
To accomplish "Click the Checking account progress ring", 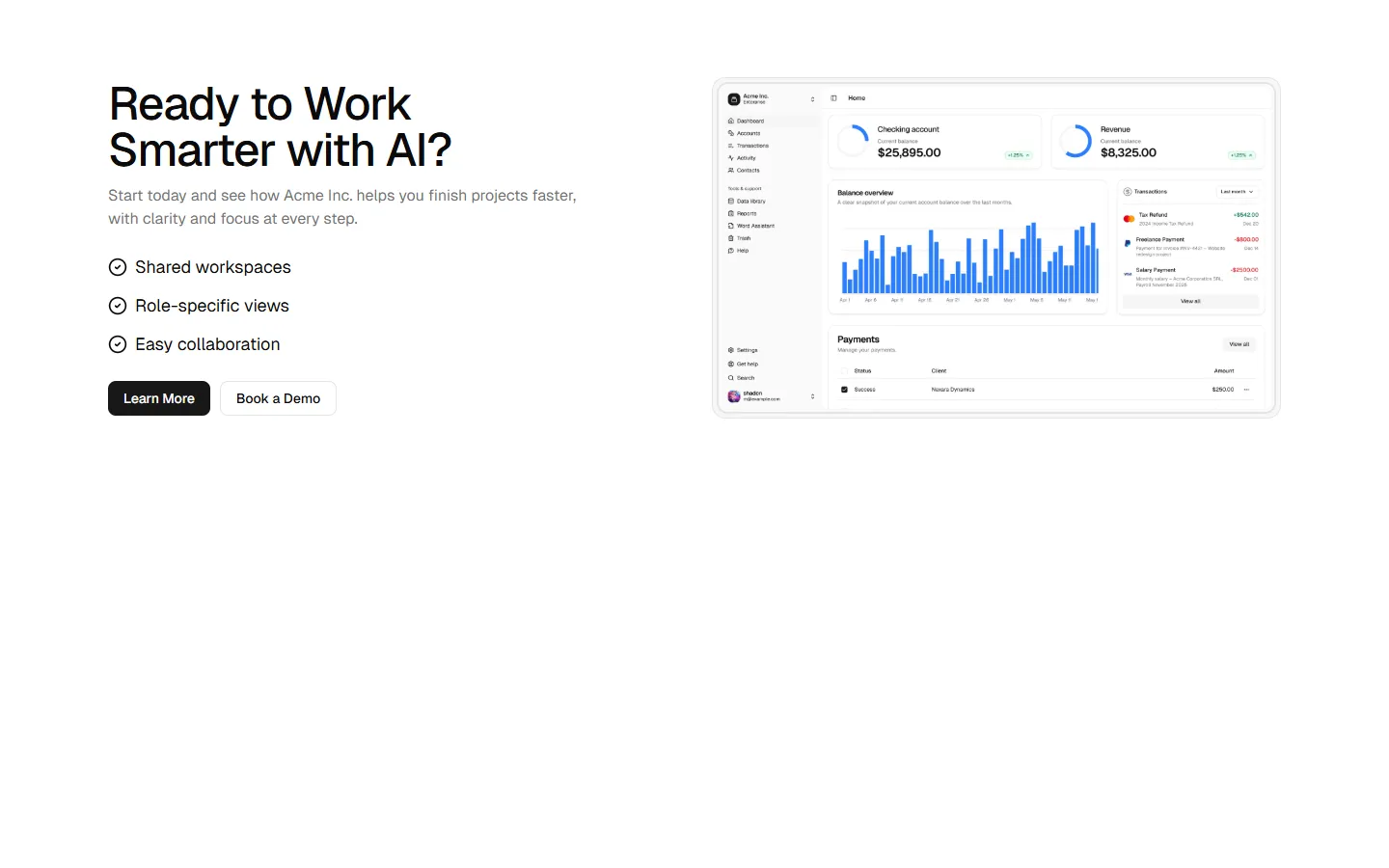I will click(853, 141).
